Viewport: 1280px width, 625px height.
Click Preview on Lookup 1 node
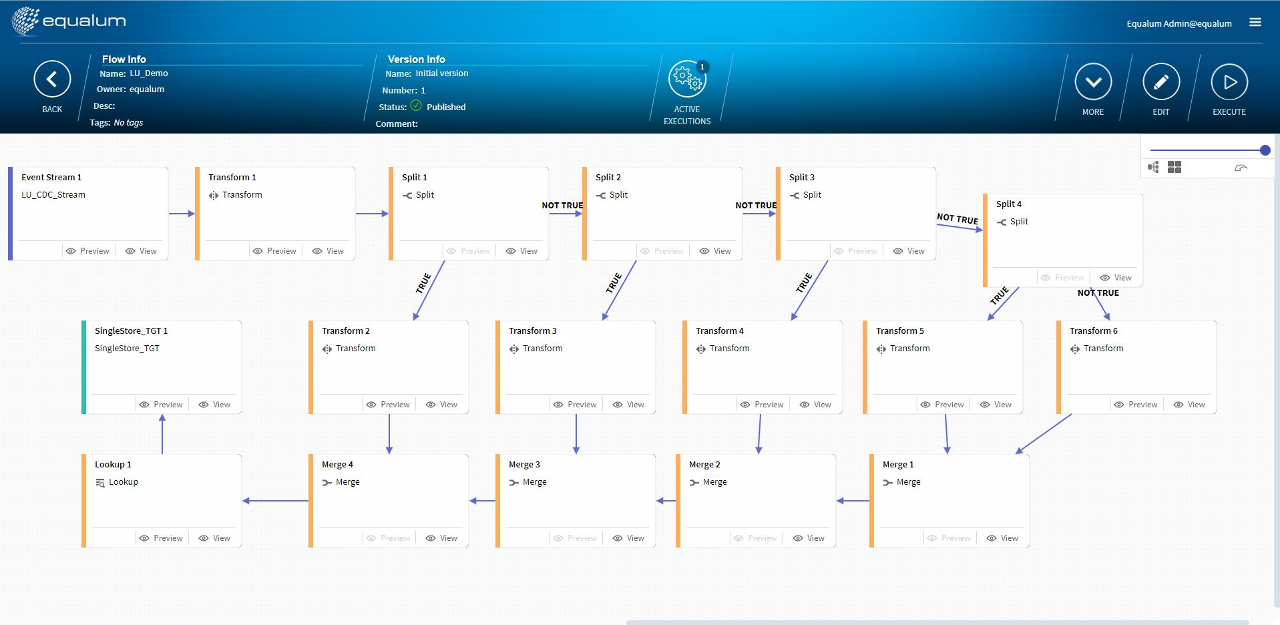tap(161, 538)
